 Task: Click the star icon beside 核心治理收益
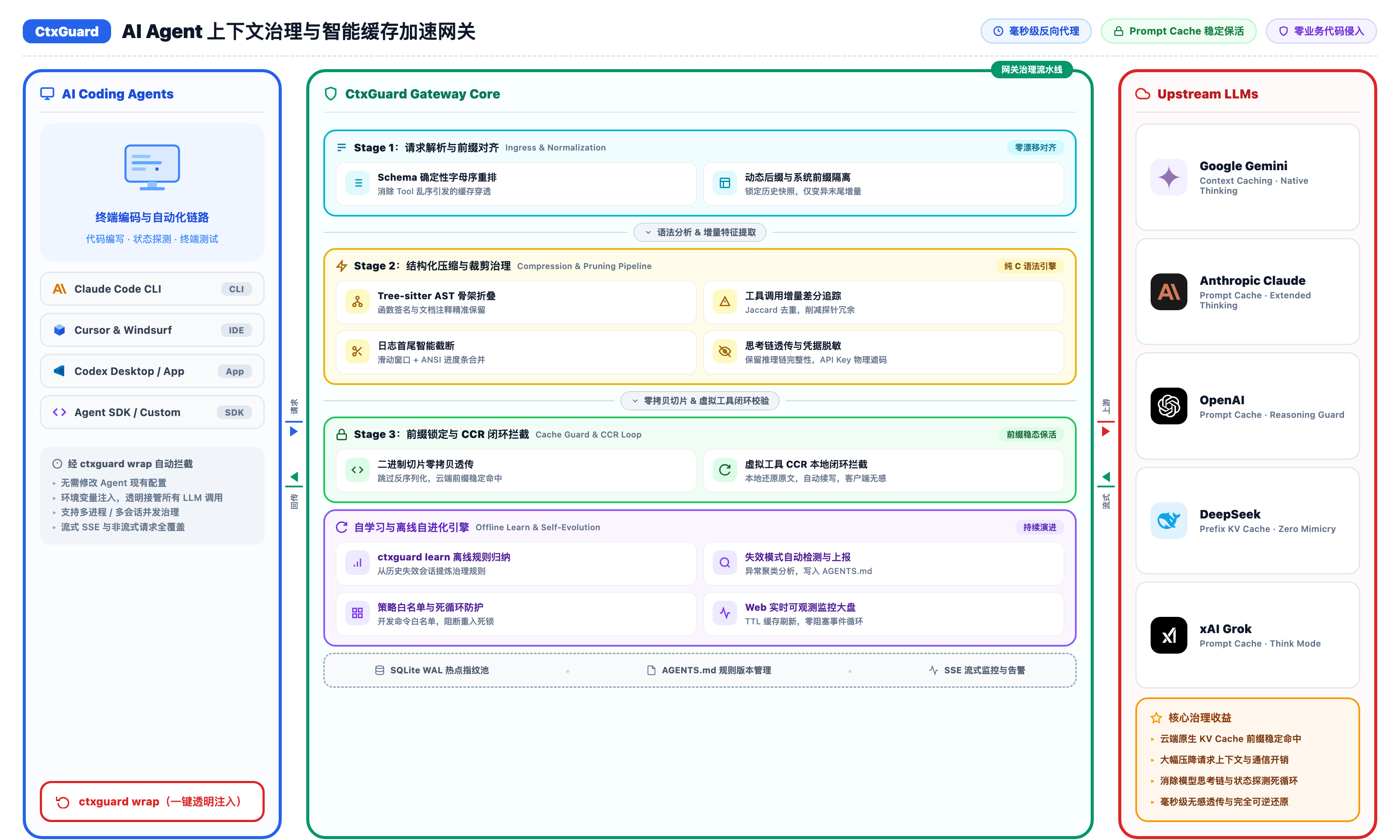pyautogui.click(x=1156, y=718)
